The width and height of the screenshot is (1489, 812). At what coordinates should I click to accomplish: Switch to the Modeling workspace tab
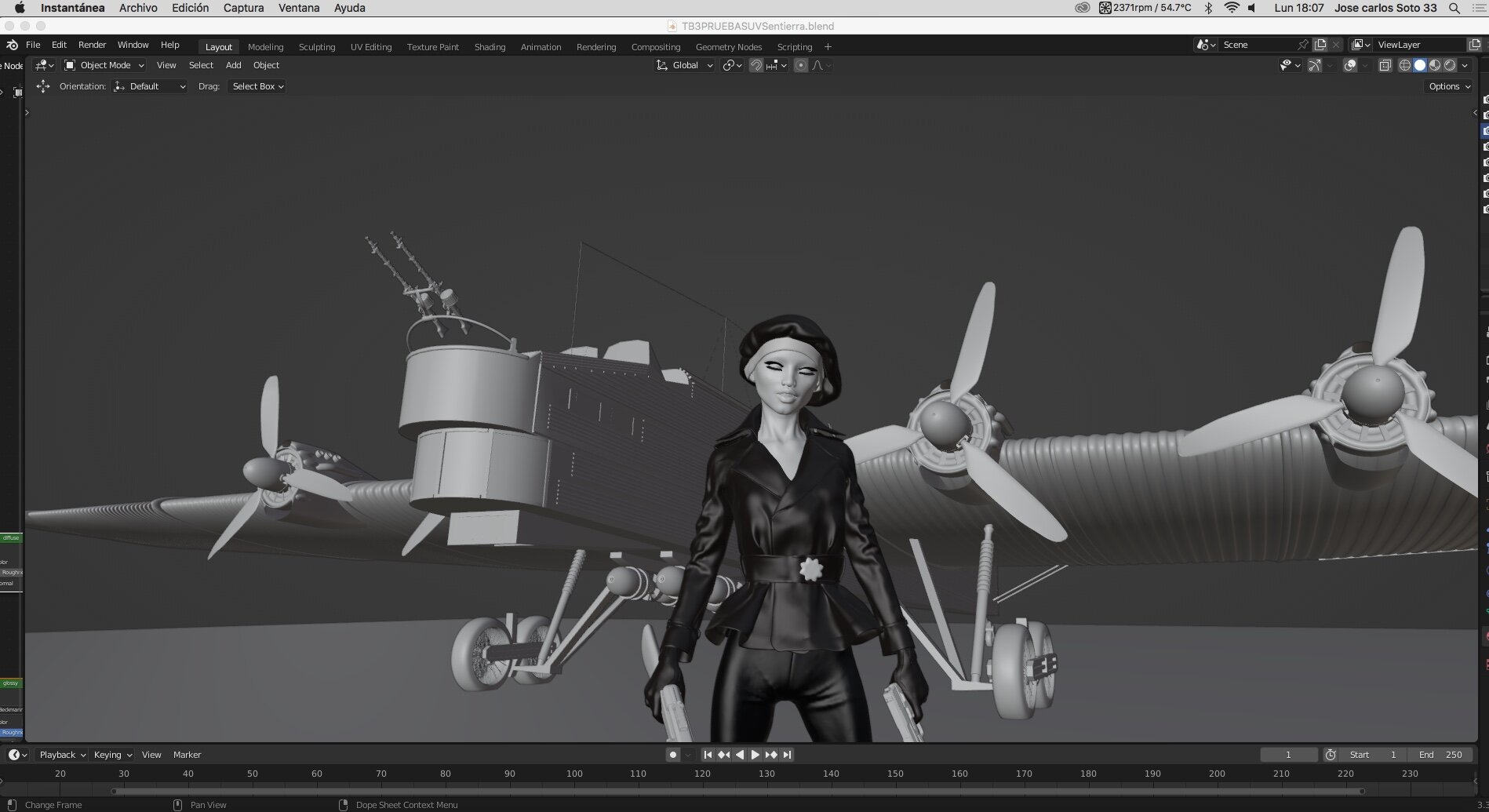(x=265, y=47)
